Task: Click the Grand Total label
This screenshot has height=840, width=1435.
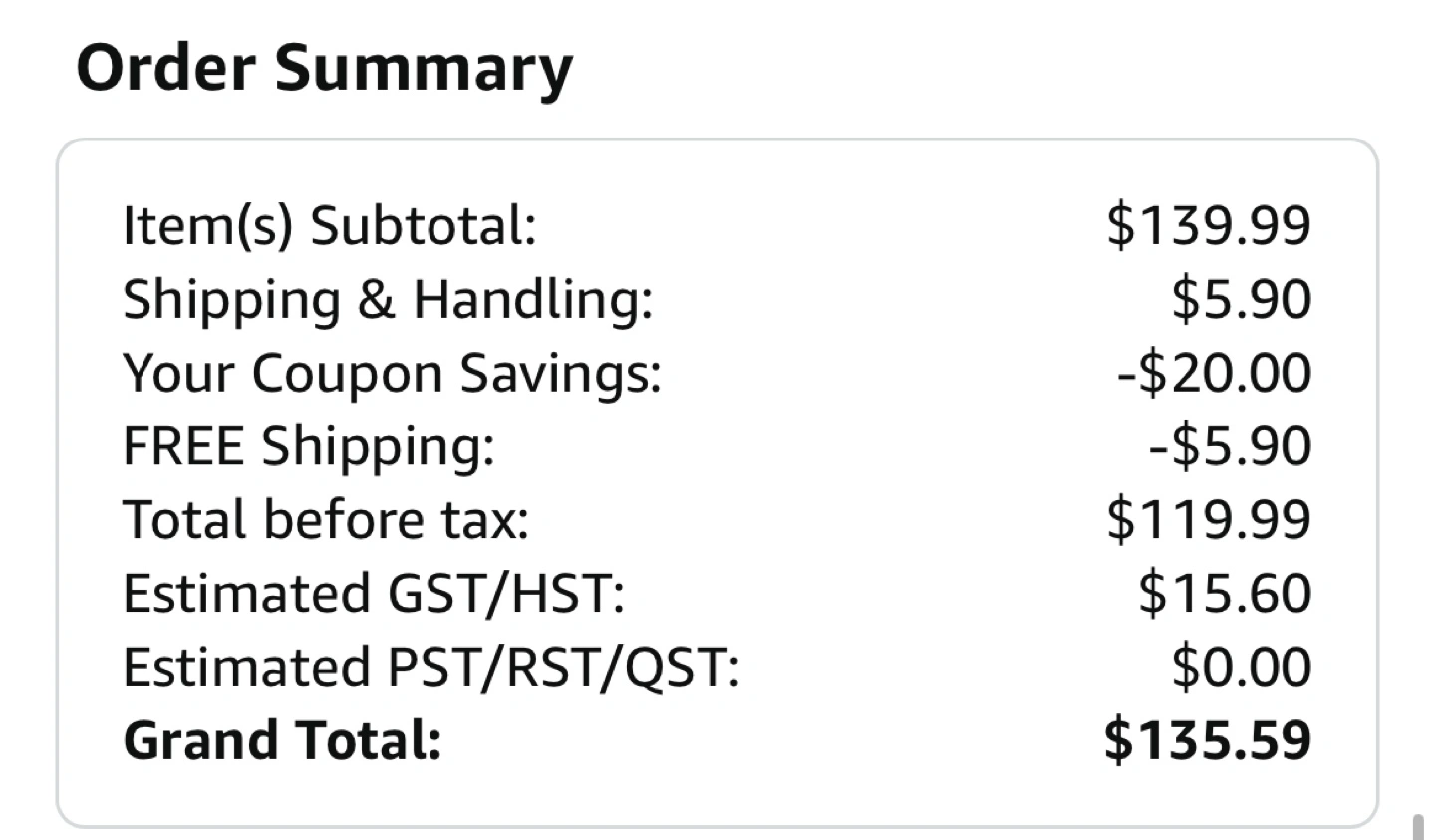Action: [282, 741]
